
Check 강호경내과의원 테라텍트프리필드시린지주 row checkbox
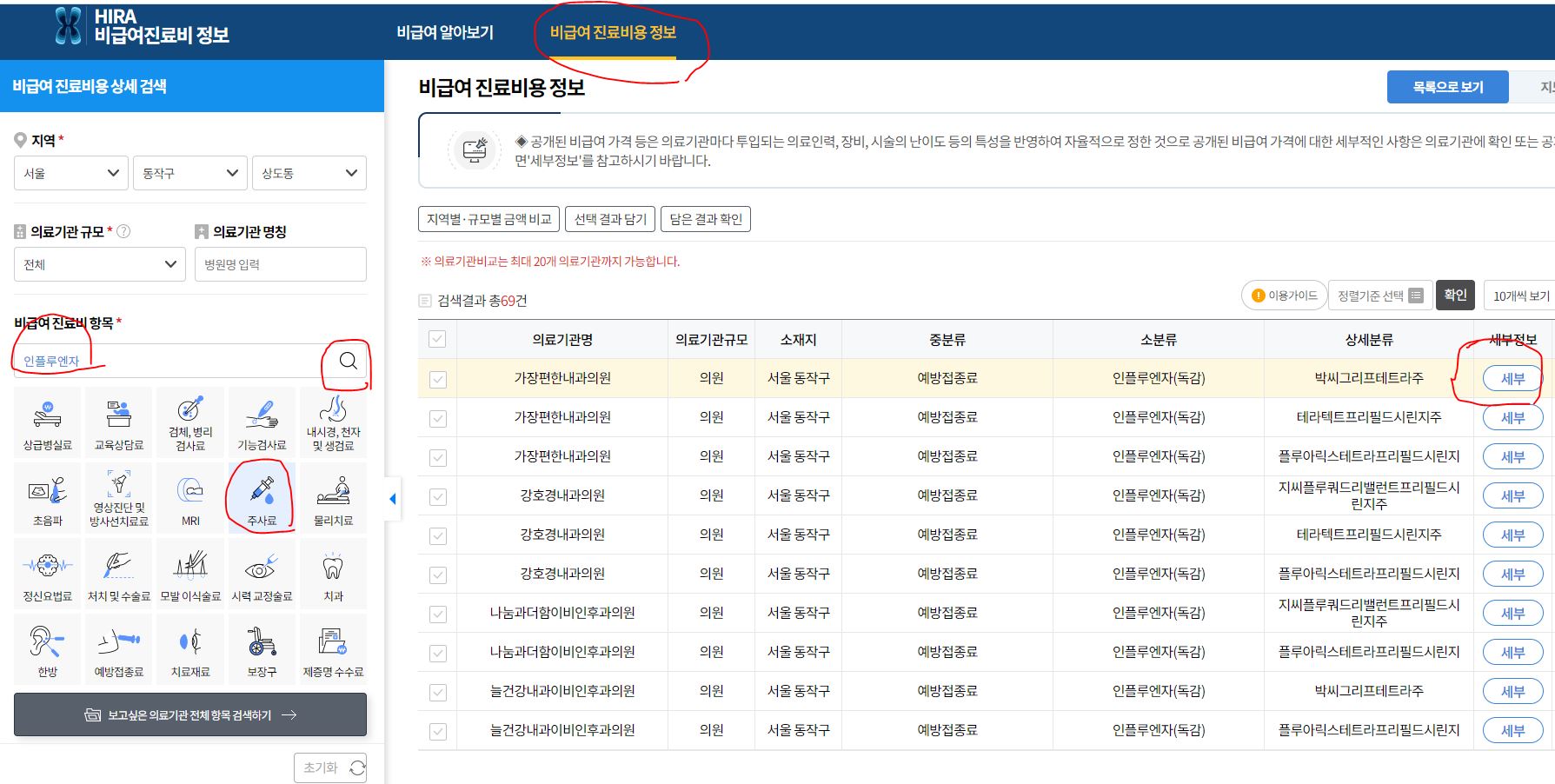437,535
